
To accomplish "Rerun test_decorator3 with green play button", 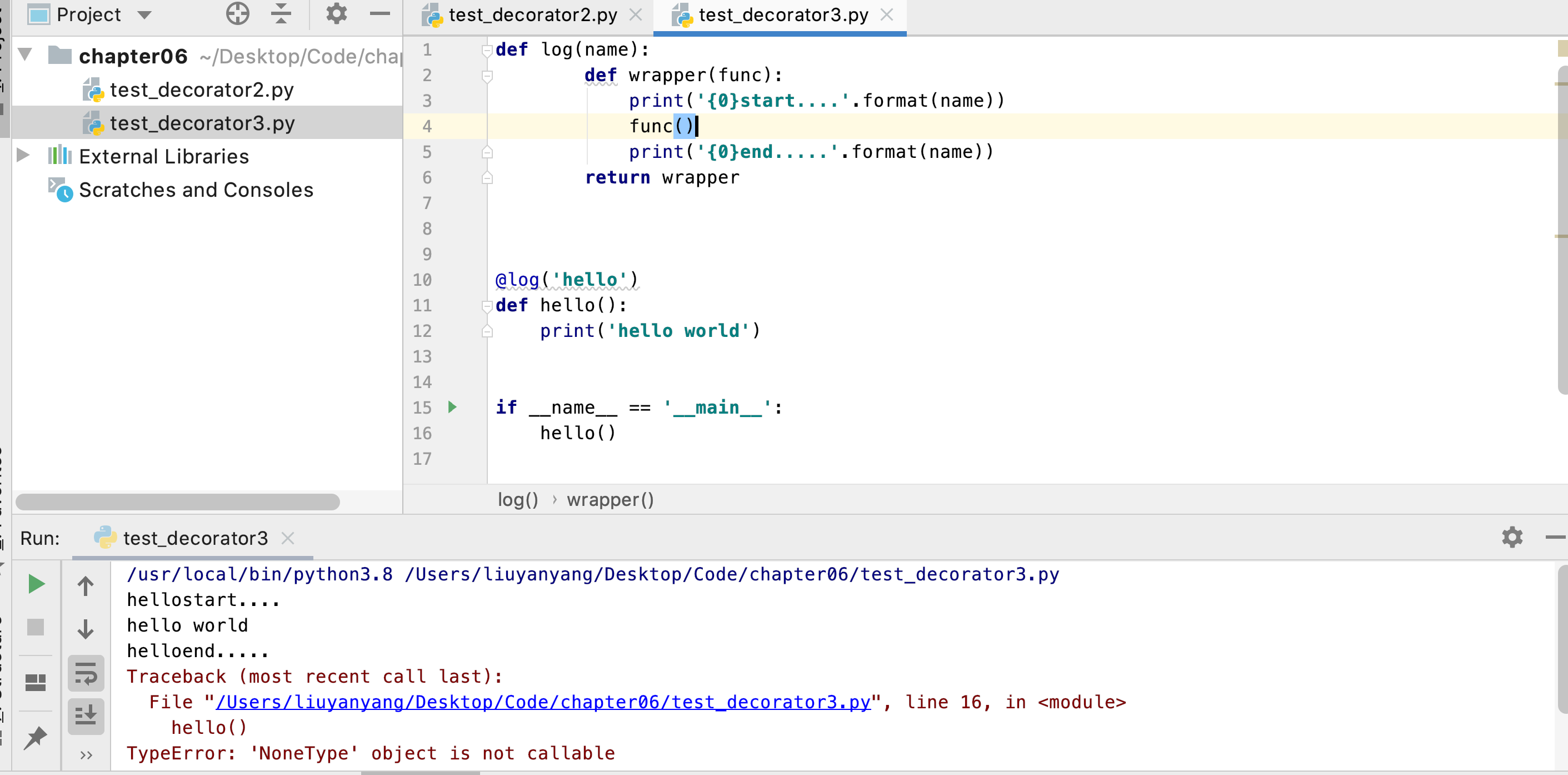I will coord(36,584).
